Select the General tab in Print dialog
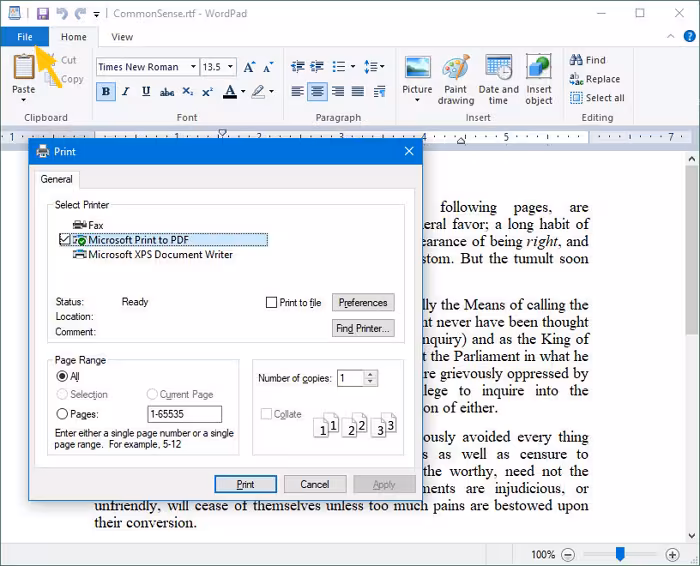 click(x=56, y=179)
